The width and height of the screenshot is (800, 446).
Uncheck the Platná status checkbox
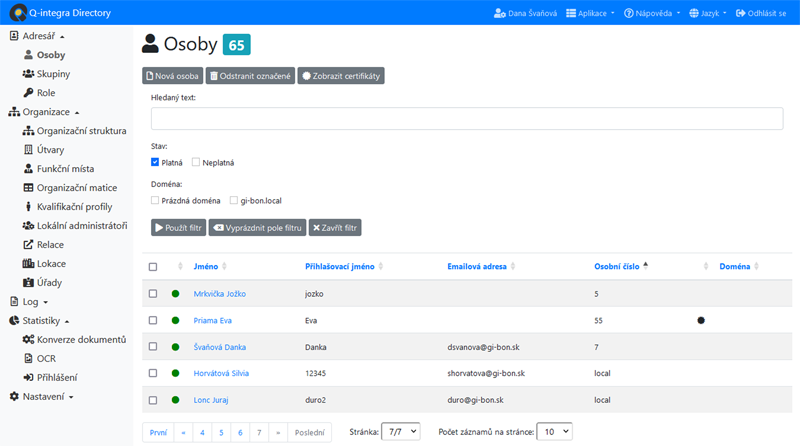155,162
